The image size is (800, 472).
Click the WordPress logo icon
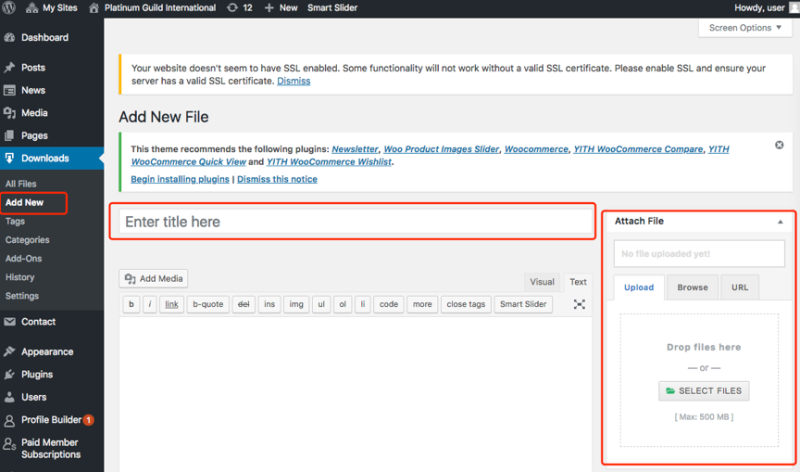pos(11,8)
